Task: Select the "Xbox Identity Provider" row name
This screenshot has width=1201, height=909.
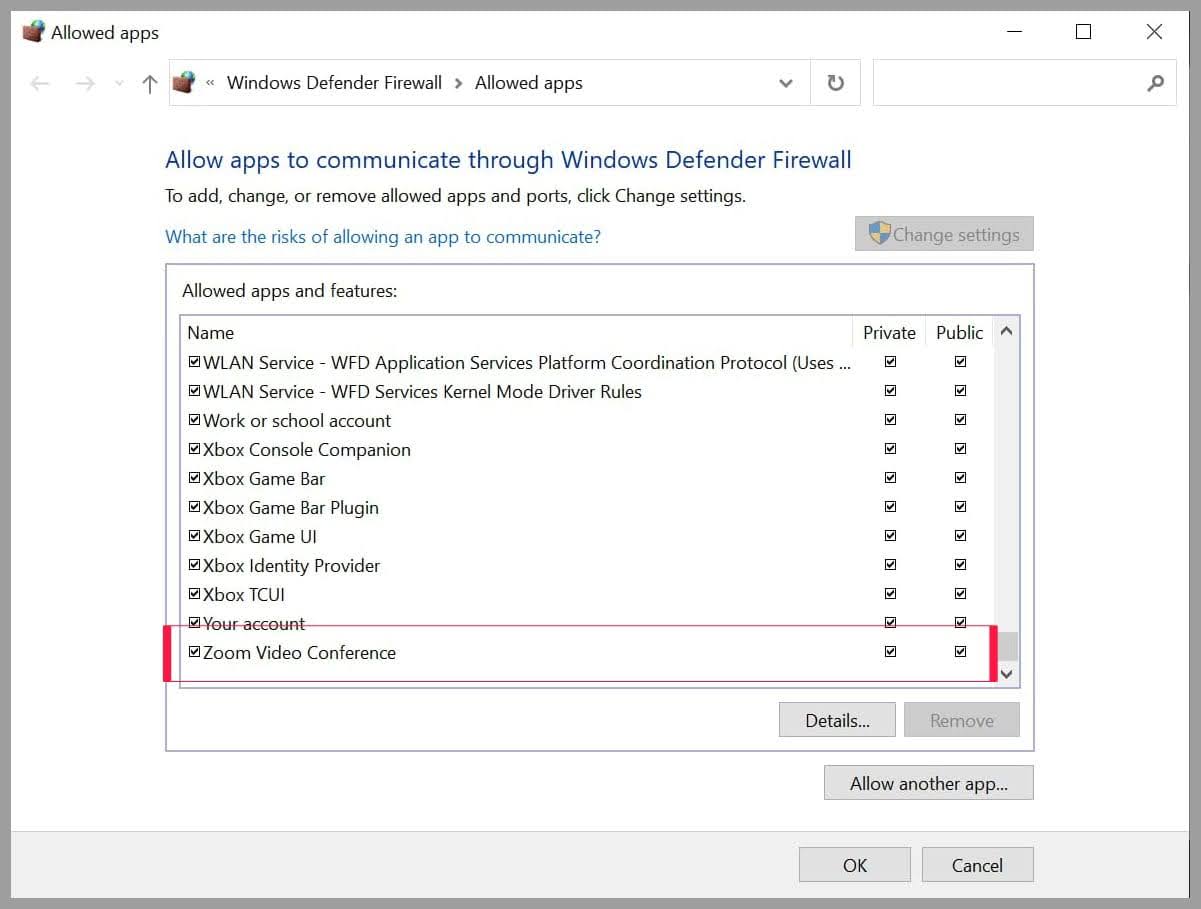Action: (x=292, y=565)
